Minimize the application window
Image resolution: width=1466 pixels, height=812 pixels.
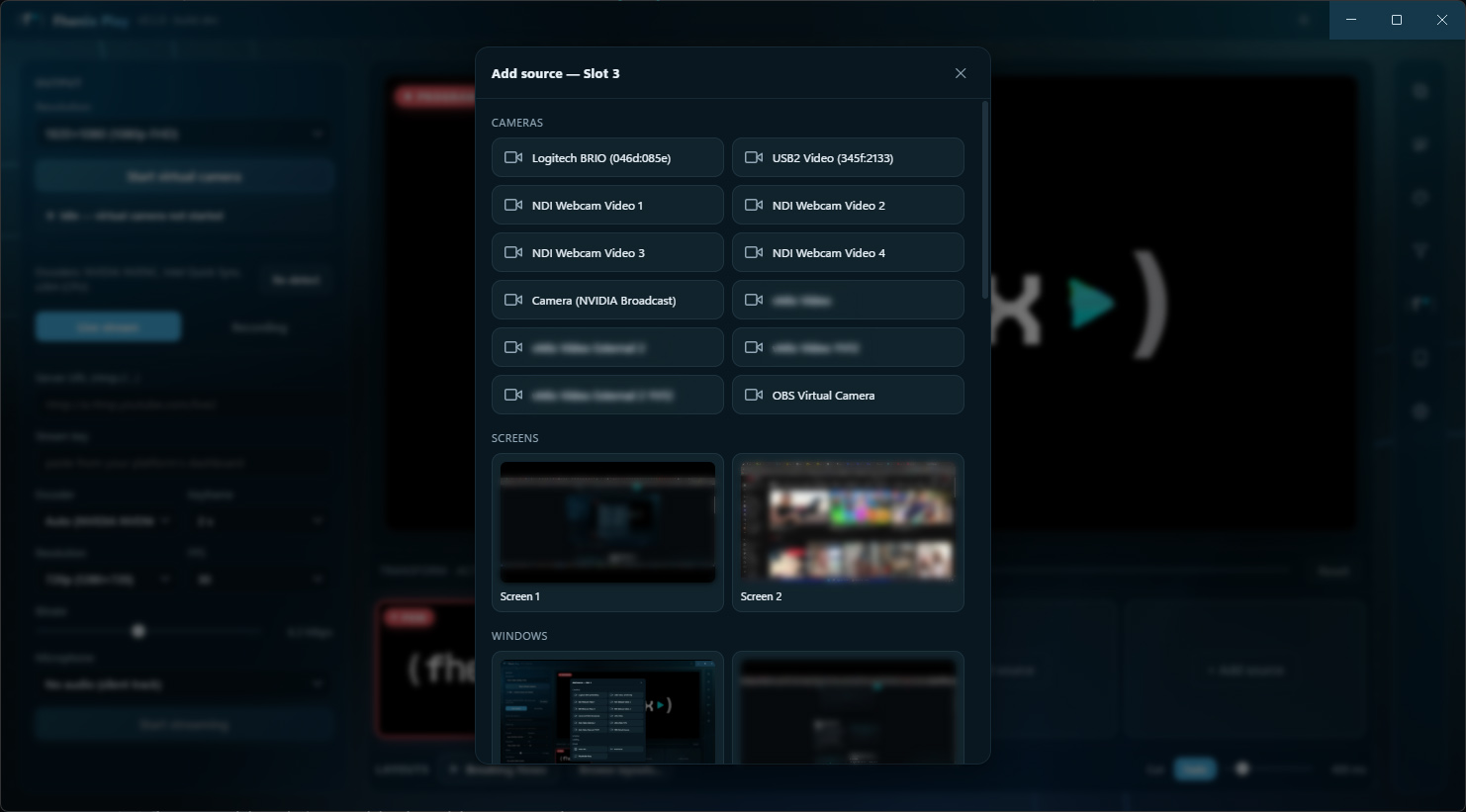(1351, 20)
